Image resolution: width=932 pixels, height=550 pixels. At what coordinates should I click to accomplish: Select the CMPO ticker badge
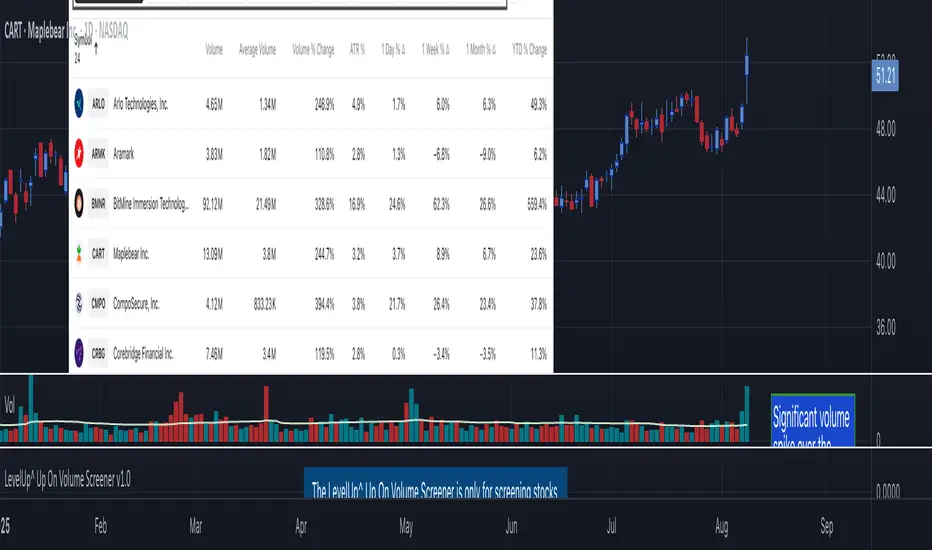click(x=100, y=303)
